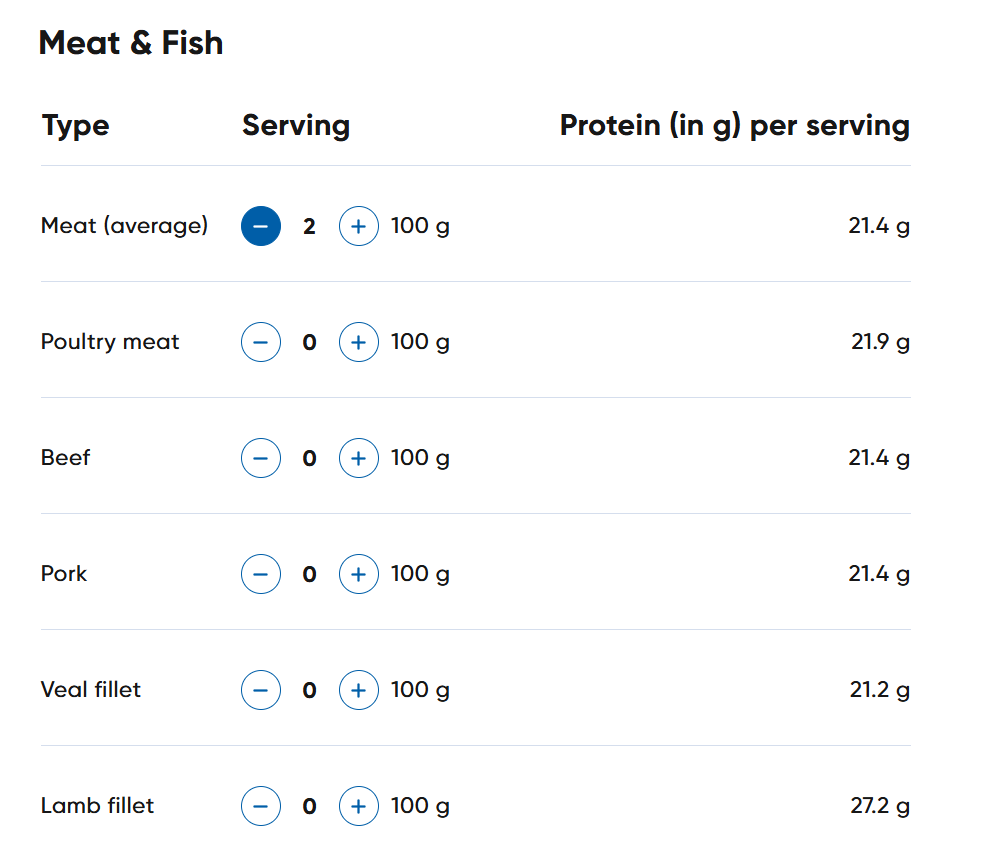Screen dimensions: 992x844
Task: Lower Lamb fillet serving count
Action: click(261, 806)
